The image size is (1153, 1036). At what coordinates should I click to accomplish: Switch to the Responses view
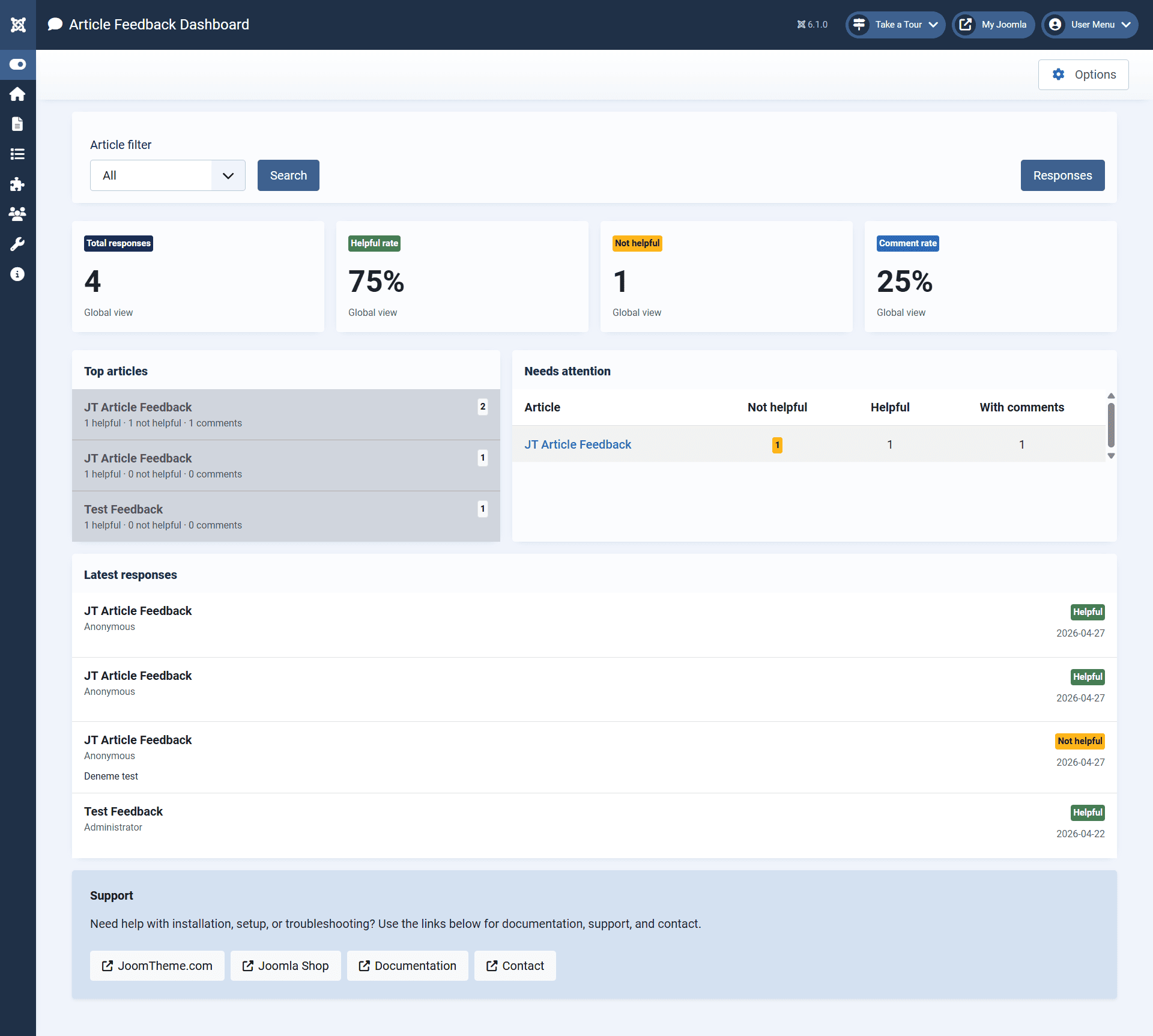click(1062, 175)
